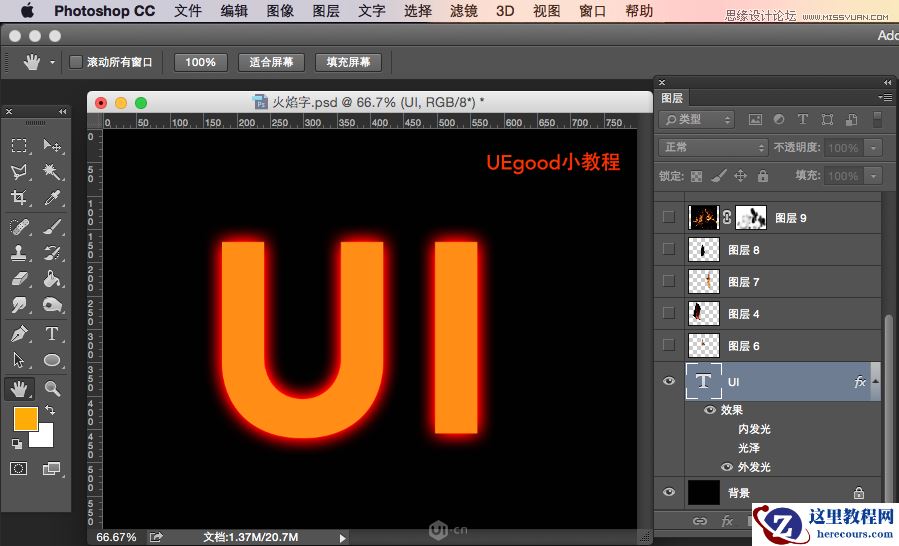Viewport: 899px width, 546px height.
Task: Filter layers by shape type
Action: 827,119
